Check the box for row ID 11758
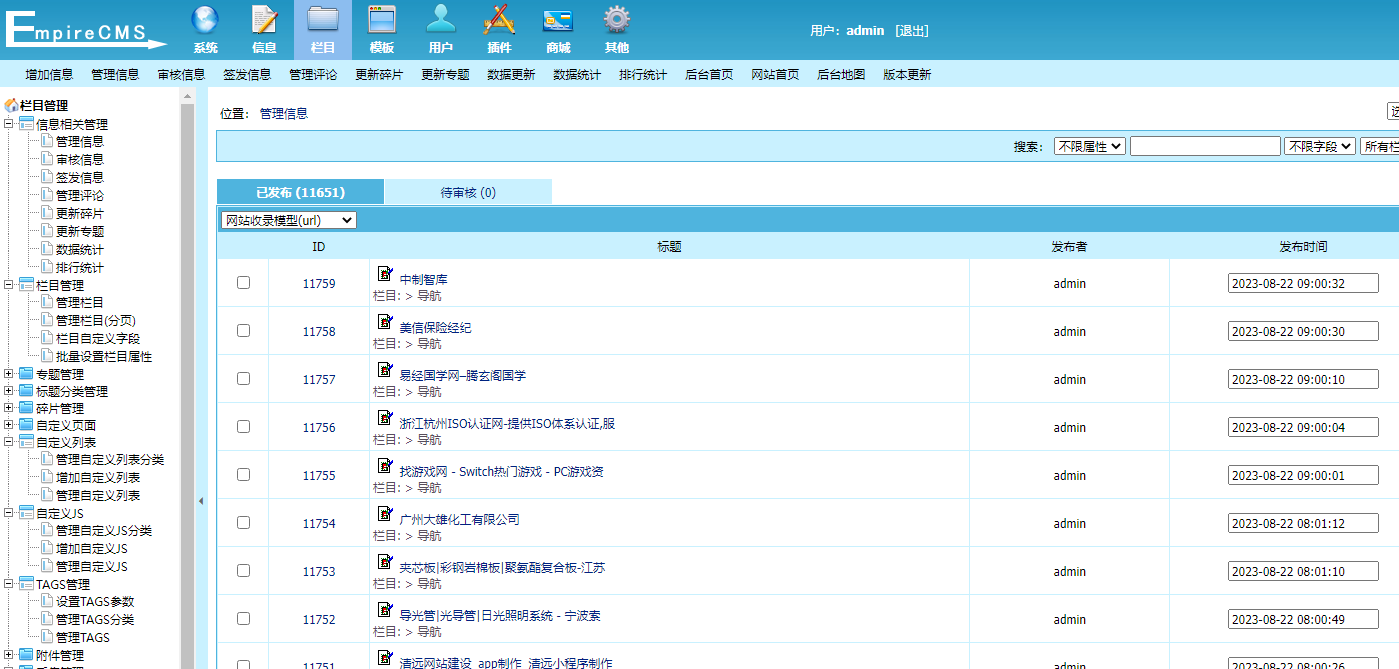Viewport: 1399px width, 669px height. (243, 331)
